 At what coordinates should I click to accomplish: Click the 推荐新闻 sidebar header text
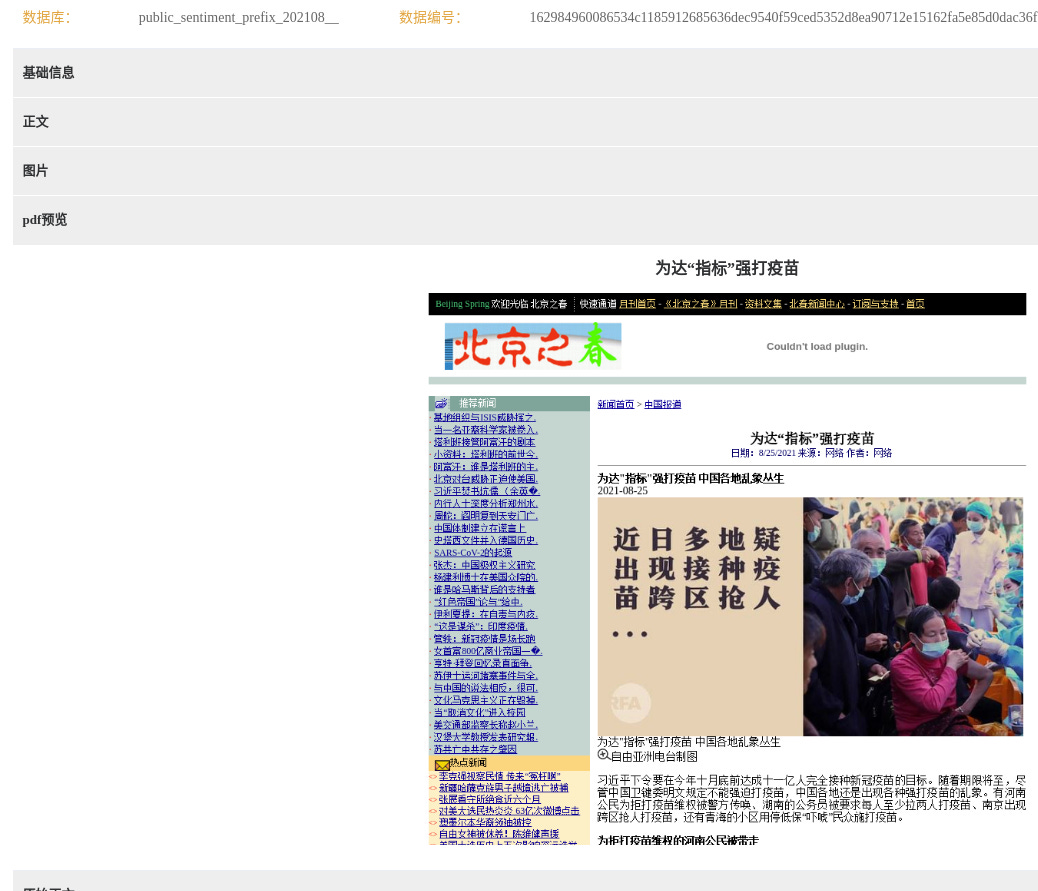click(x=477, y=403)
